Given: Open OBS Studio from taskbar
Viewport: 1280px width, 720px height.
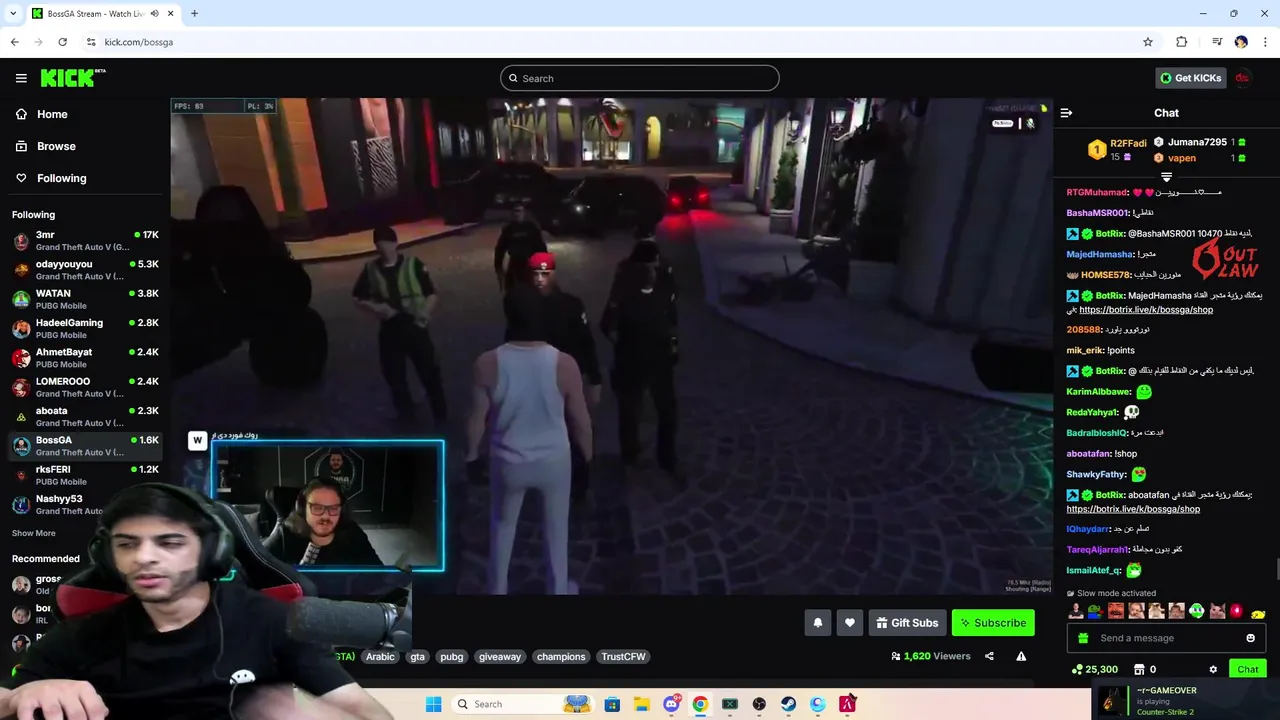Looking at the screenshot, I should point(759,704).
